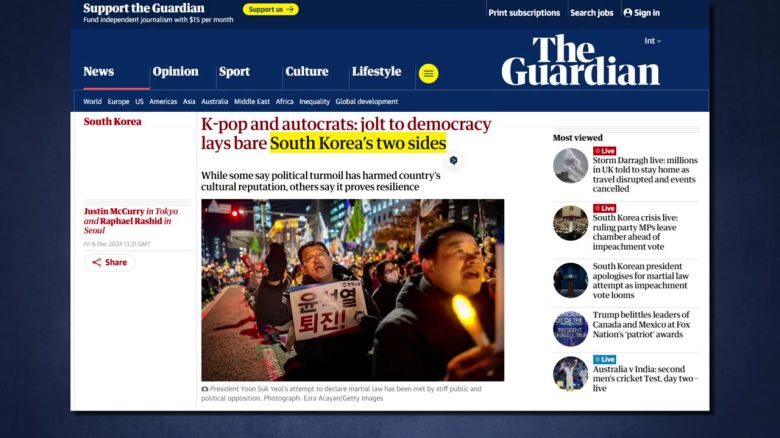Open the main protest photo of article
780x438 pixels.
pyautogui.click(x=353, y=290)
